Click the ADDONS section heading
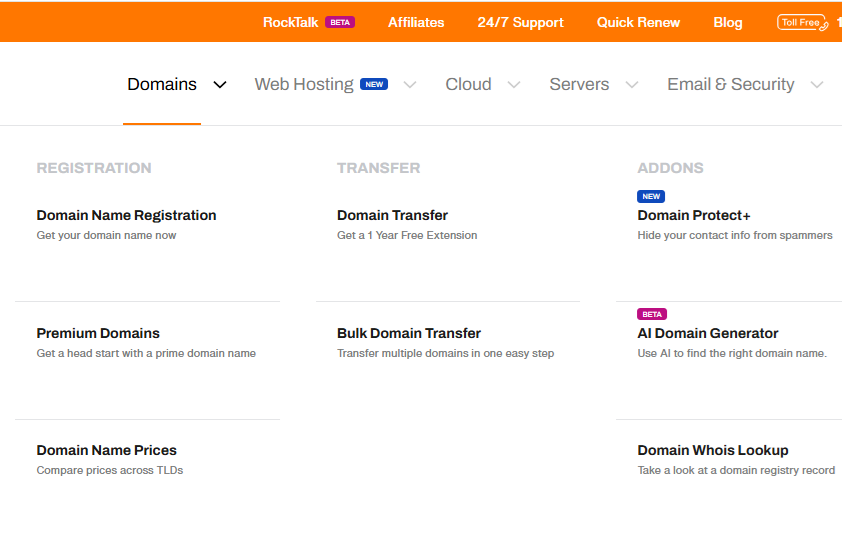The image size is (842, 533). [x=670, y=168]
